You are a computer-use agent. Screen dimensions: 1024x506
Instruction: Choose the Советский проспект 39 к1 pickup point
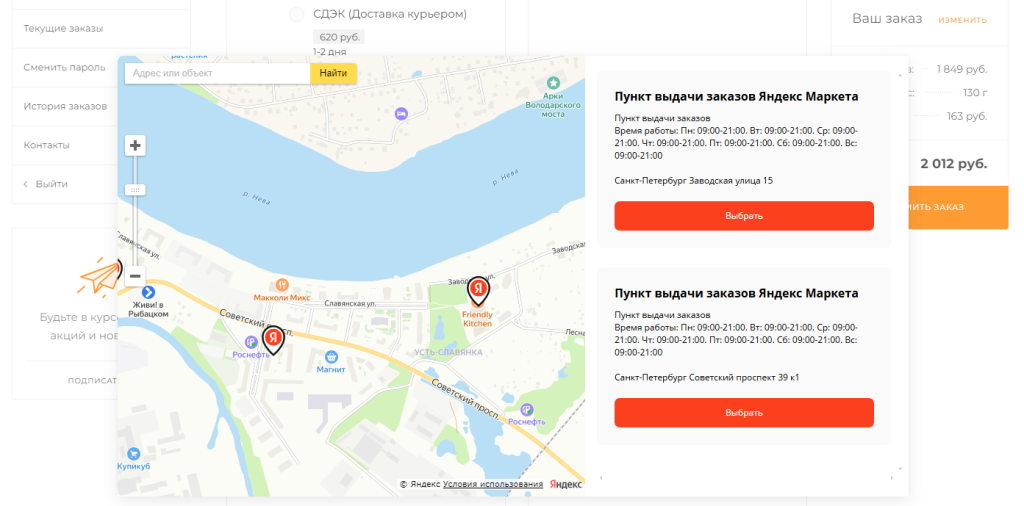click(743, 412)
